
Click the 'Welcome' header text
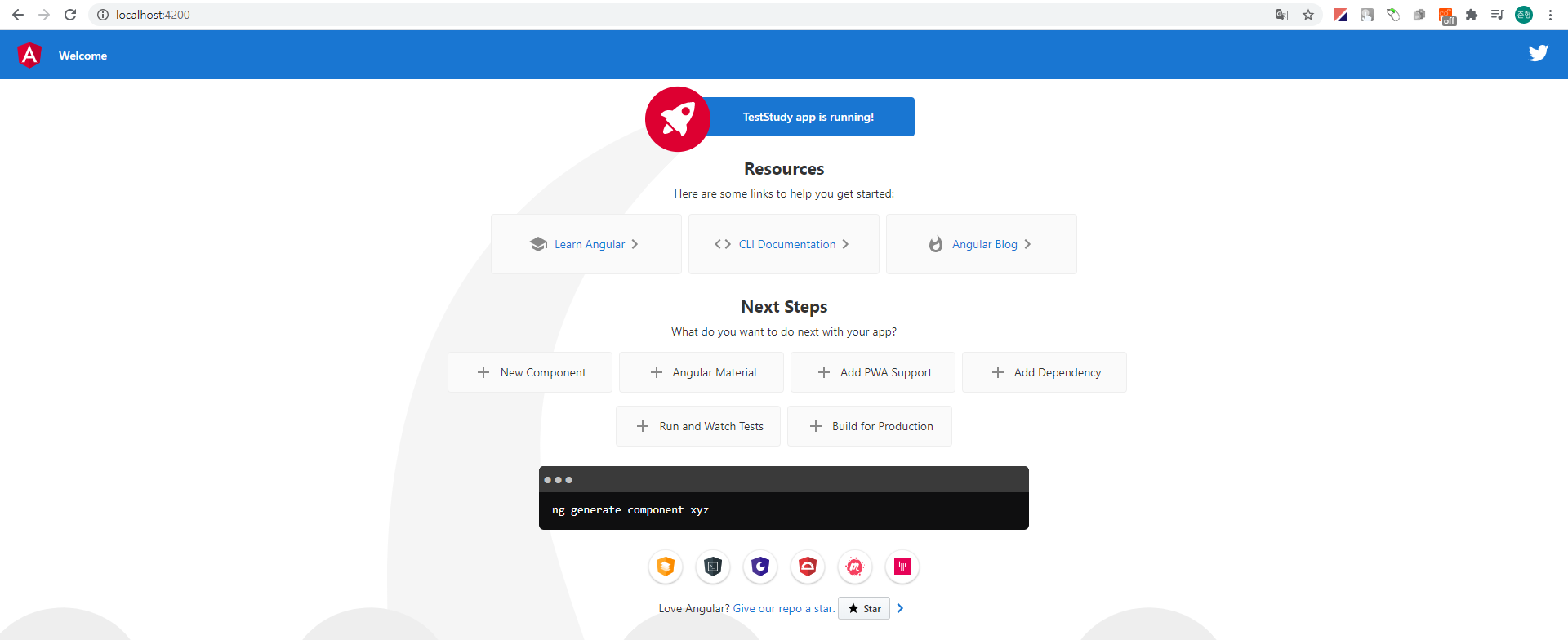coord(82,56)
